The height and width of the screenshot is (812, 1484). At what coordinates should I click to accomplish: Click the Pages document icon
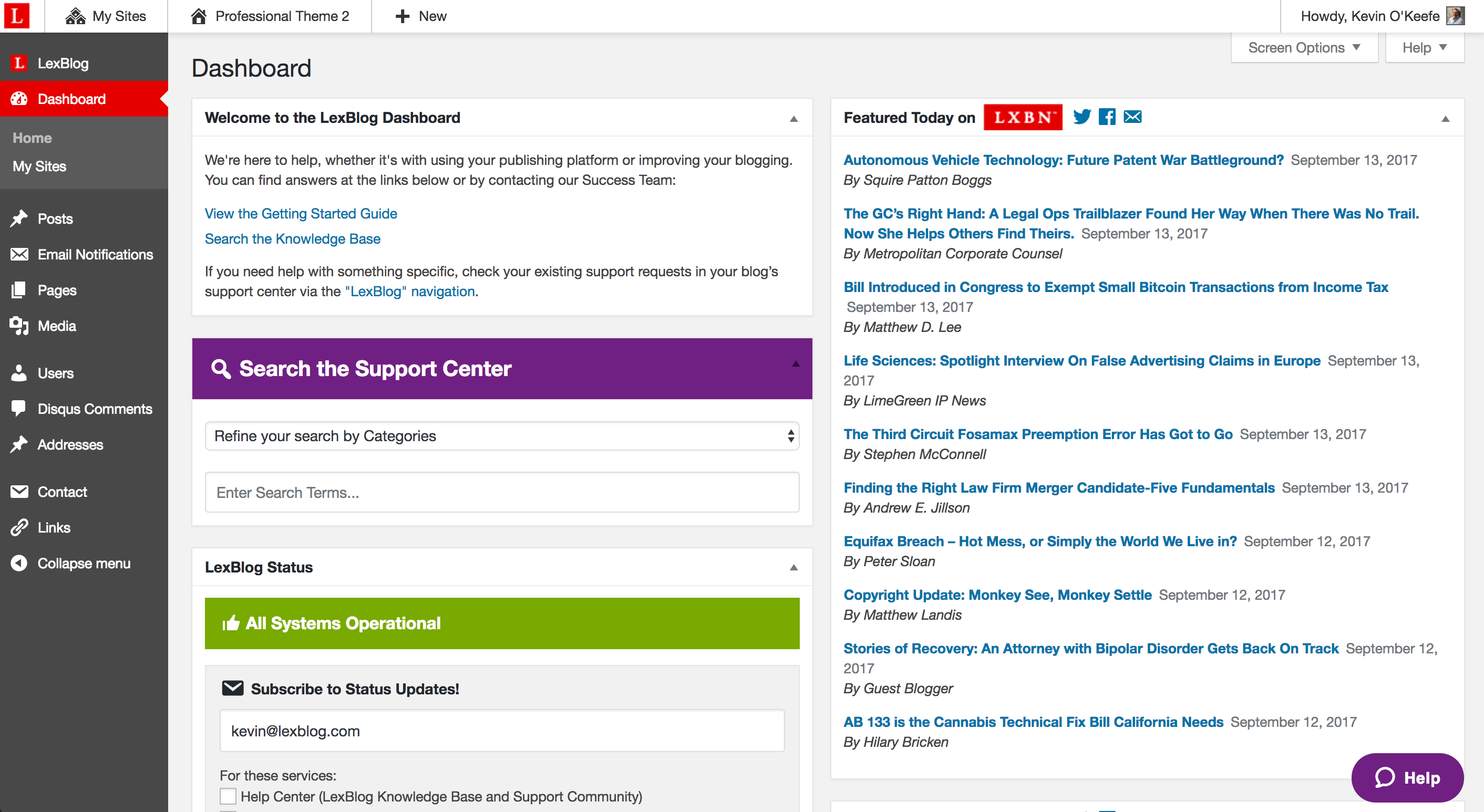pyautogui.click(x=19, y=290)
